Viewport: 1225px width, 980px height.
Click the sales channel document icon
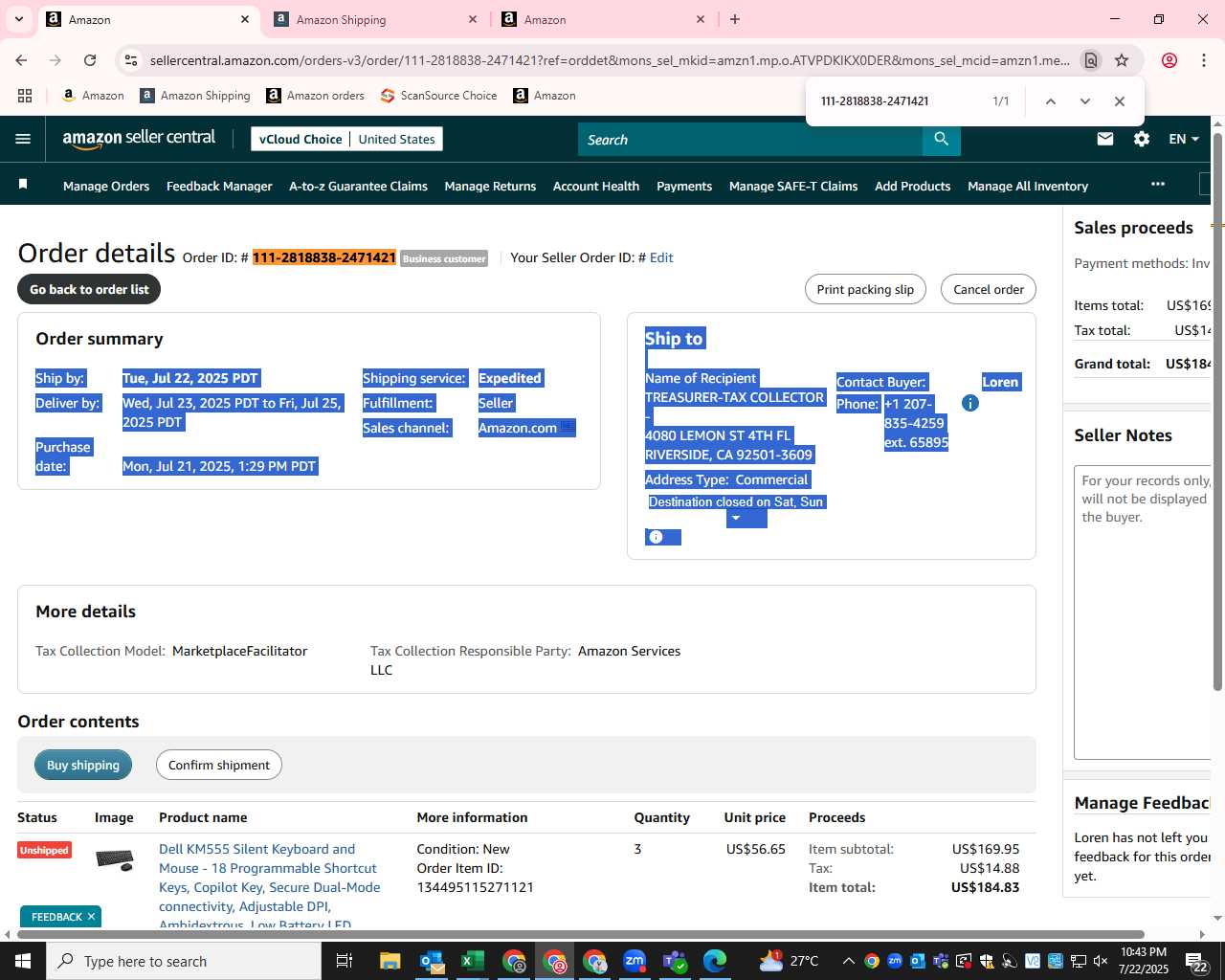pos(568,427)
